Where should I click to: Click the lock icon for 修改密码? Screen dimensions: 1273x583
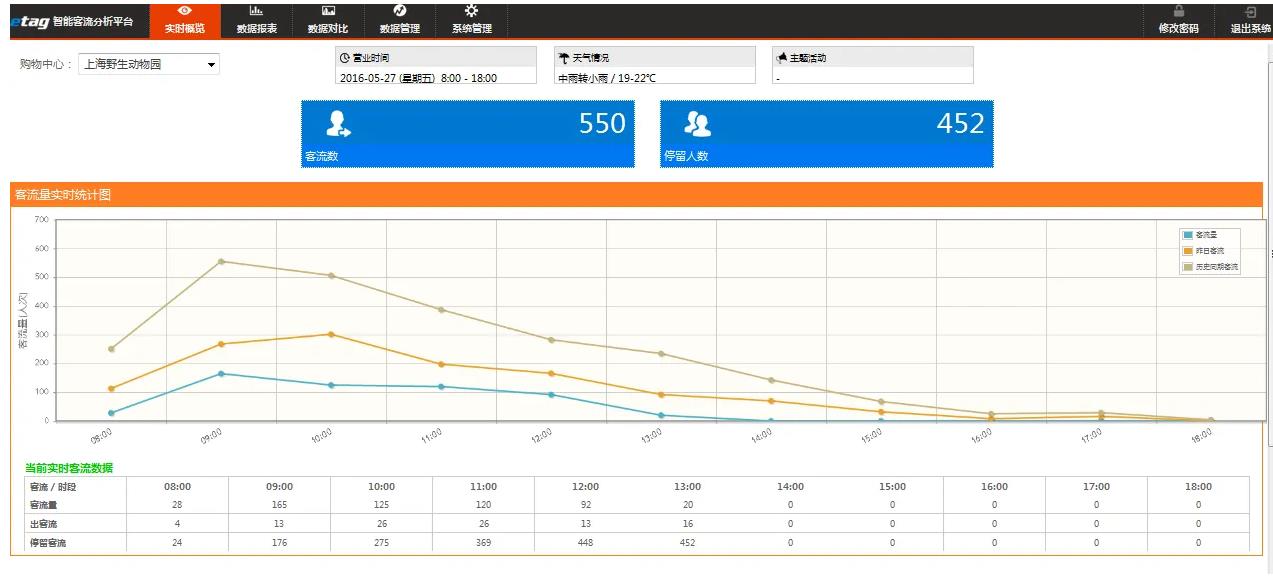(1178, 11)
